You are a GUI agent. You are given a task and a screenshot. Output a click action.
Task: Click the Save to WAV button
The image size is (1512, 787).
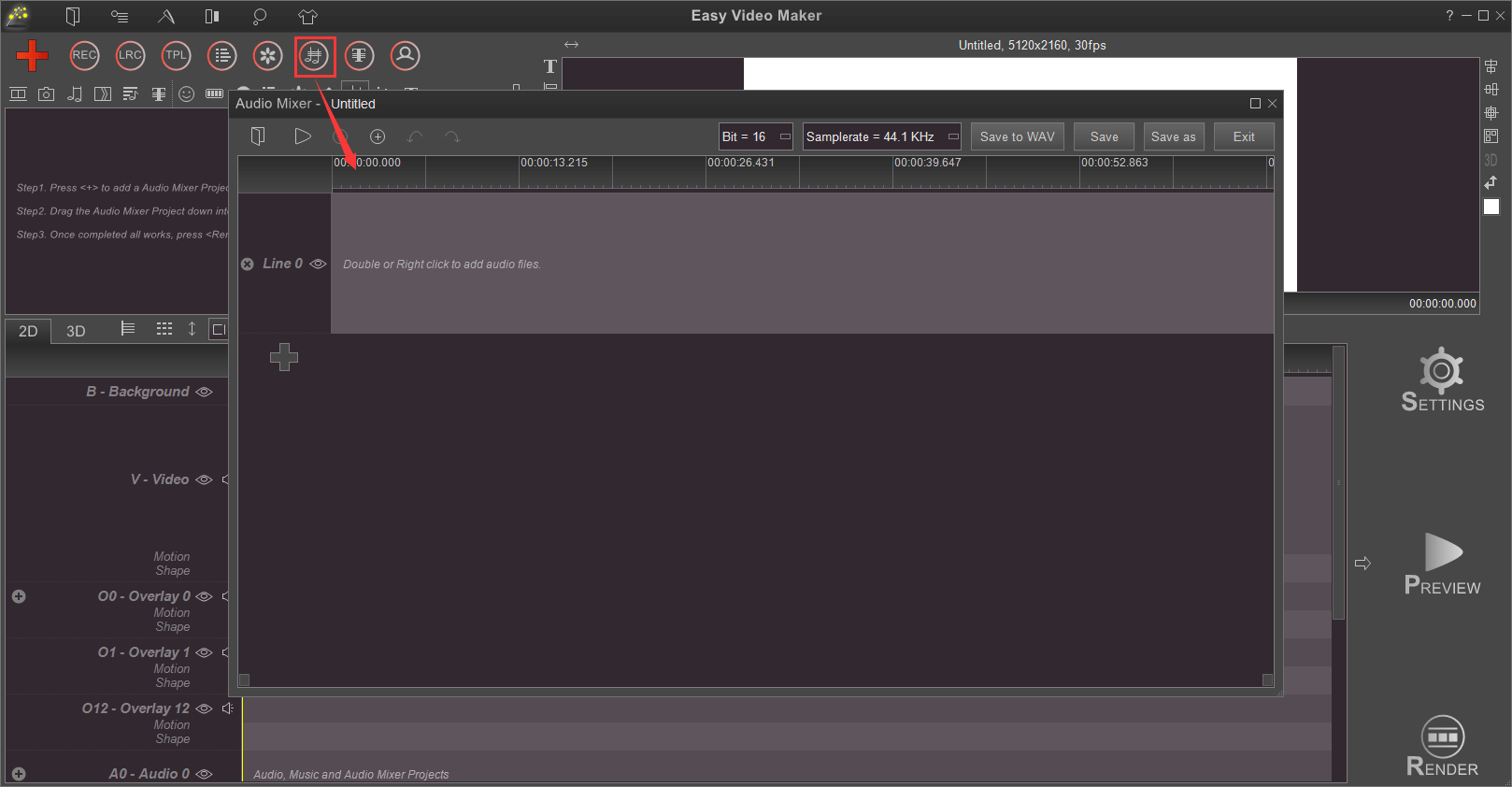tap(1018, 136)
